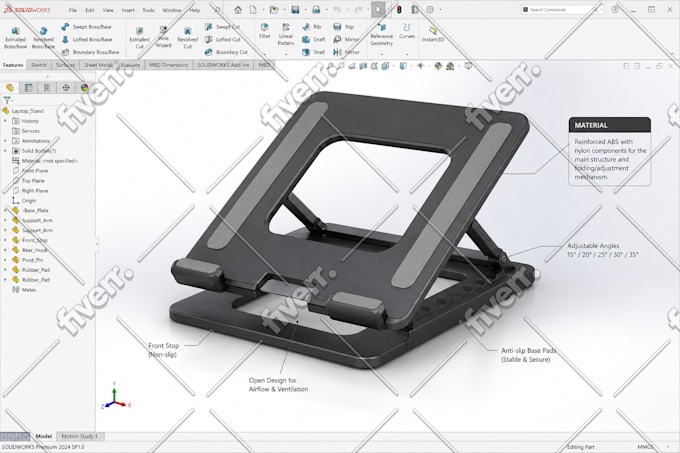Open Reference Geometry tool
680x453 pixels.
coord(382,34)
